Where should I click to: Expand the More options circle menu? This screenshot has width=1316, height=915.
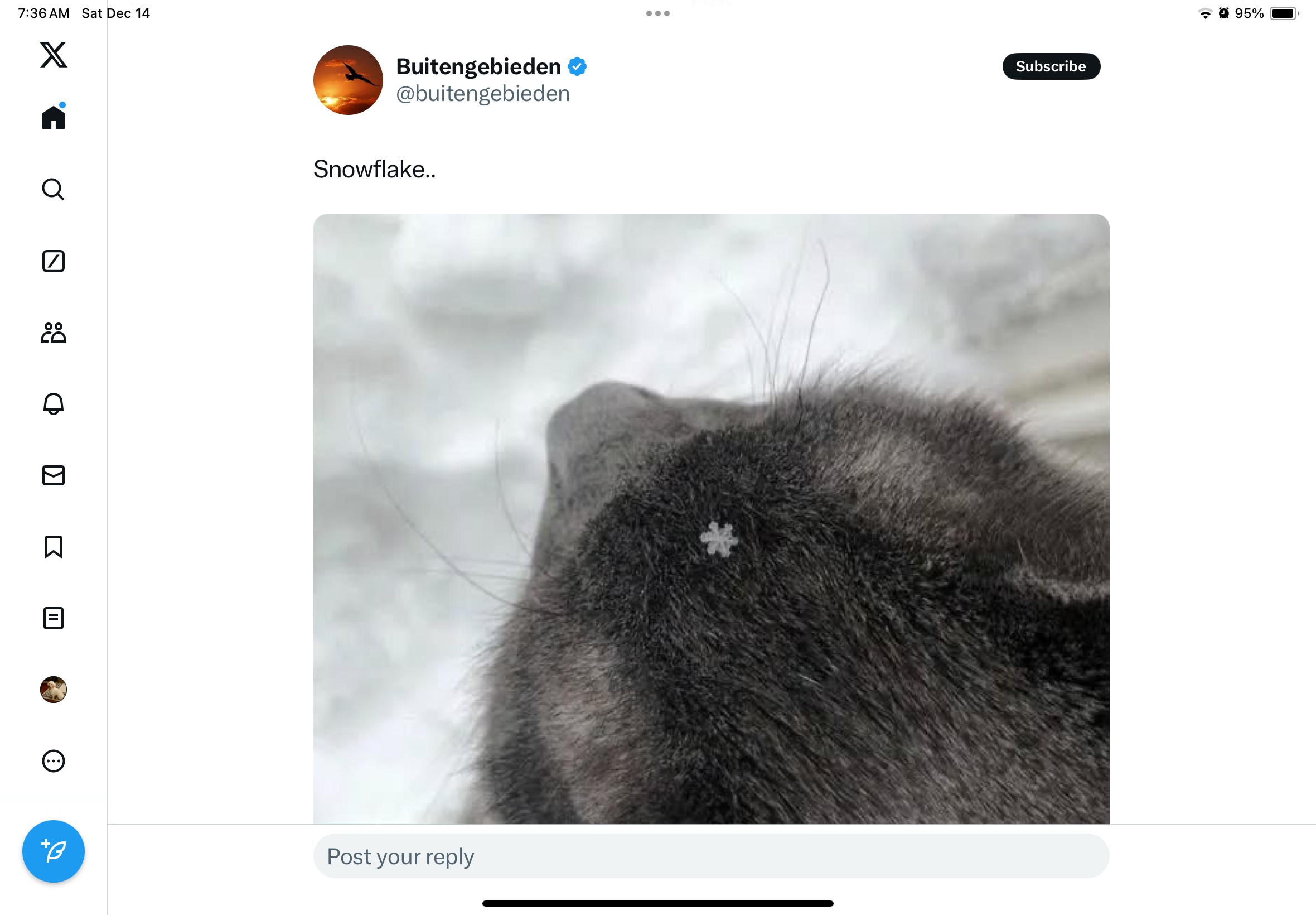coord(54,762)
